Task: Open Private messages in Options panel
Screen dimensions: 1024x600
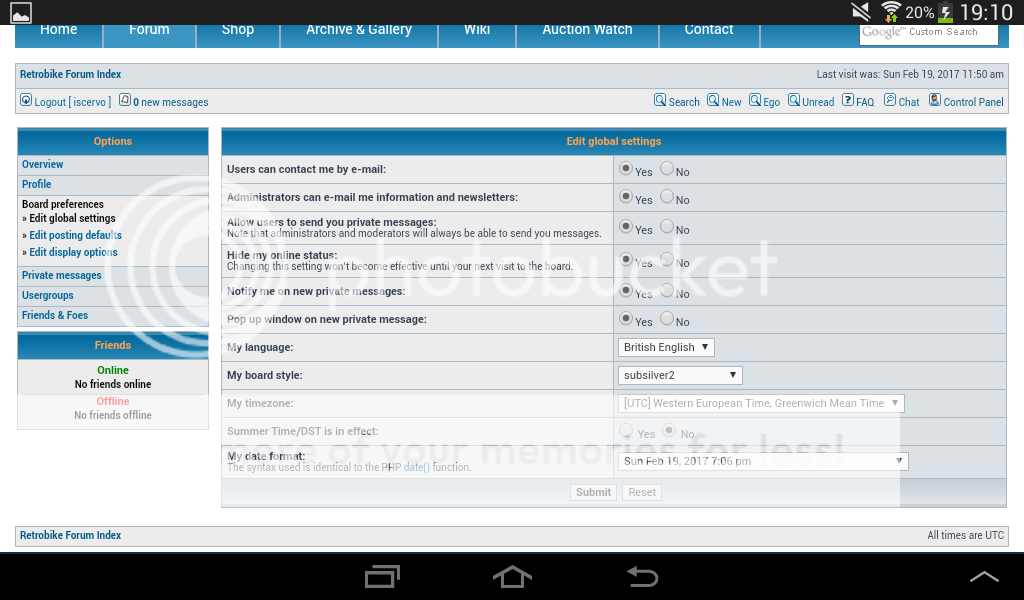Action: [61, 276]
